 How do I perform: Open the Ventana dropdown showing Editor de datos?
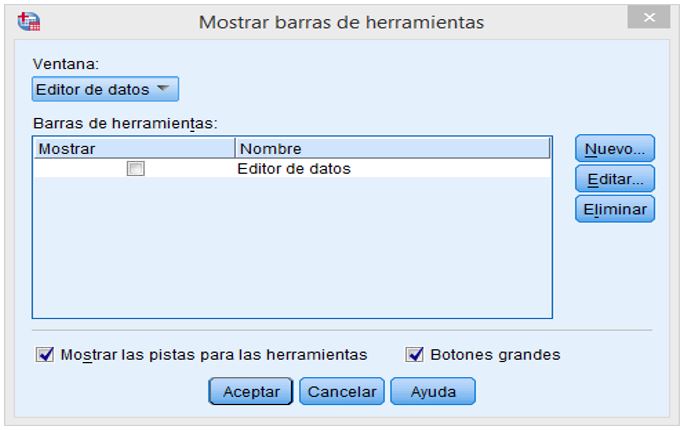105,89
